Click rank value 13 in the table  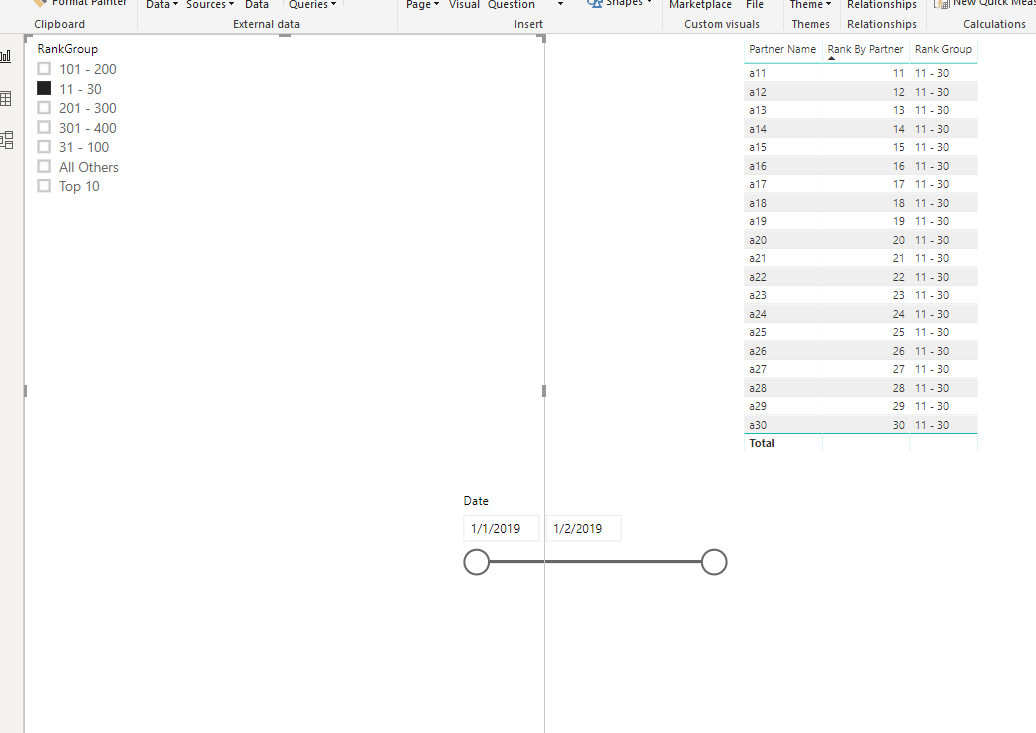(899, 110)
